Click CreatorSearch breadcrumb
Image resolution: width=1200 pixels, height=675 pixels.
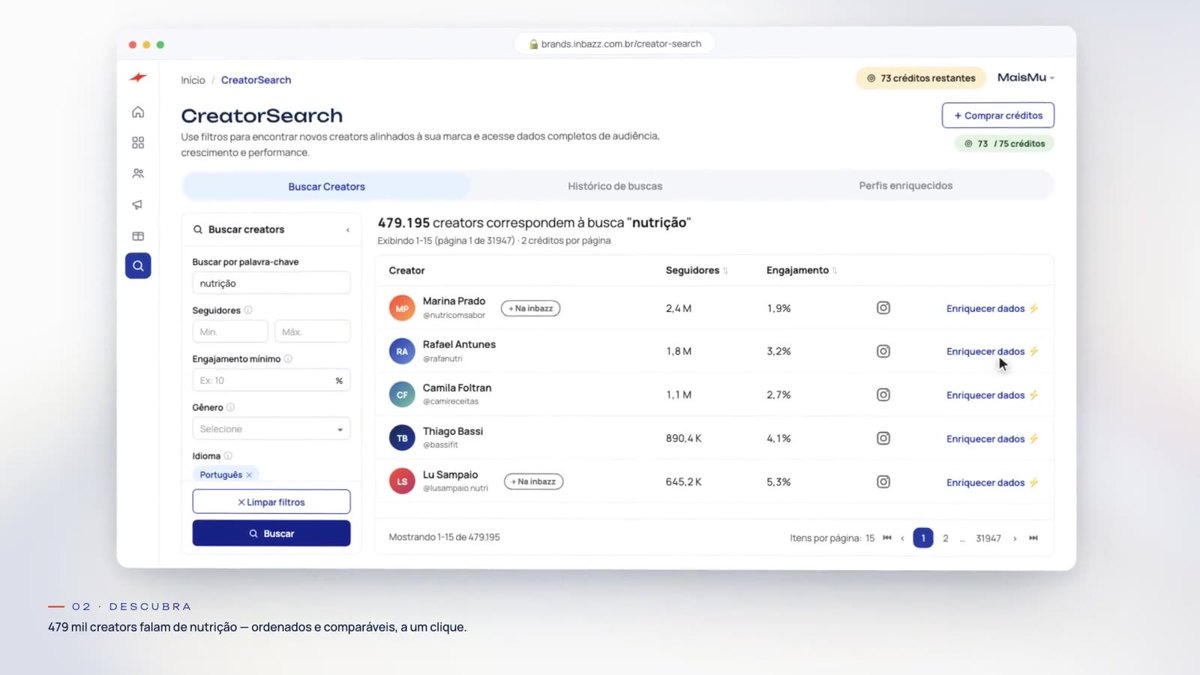pyautogui.click(x=256, y=80)
